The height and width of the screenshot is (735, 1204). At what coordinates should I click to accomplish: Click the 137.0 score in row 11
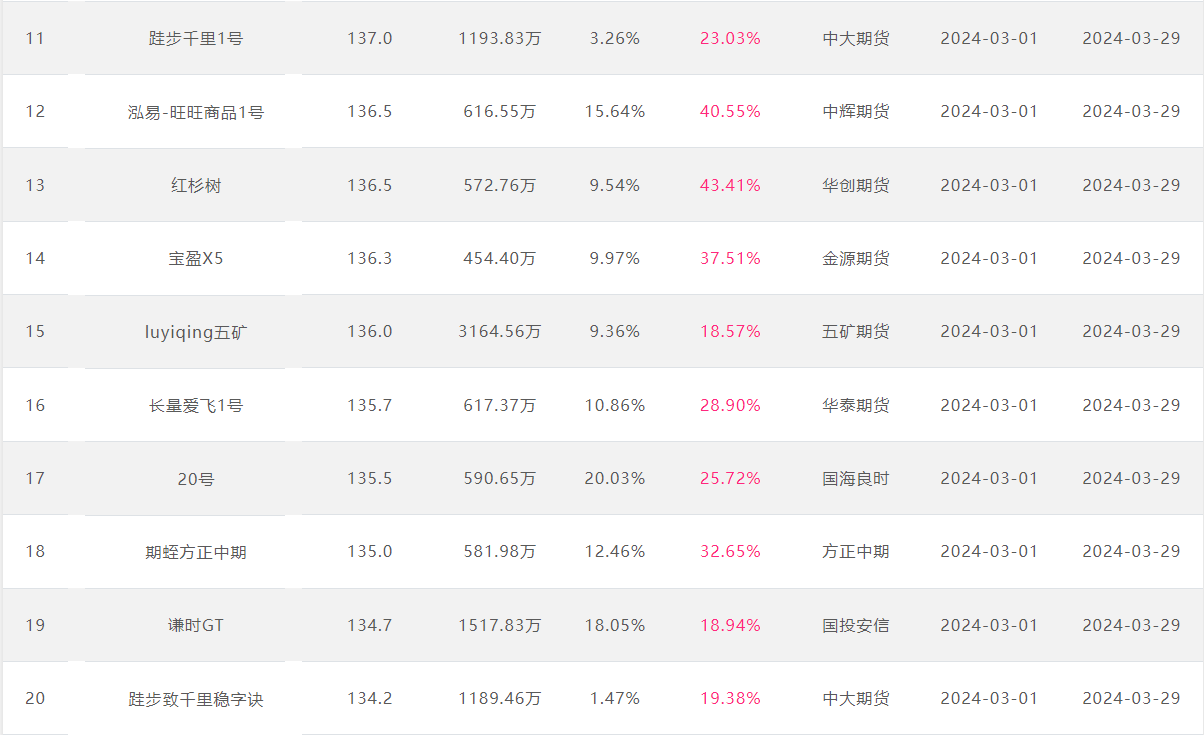coord(370,38)
